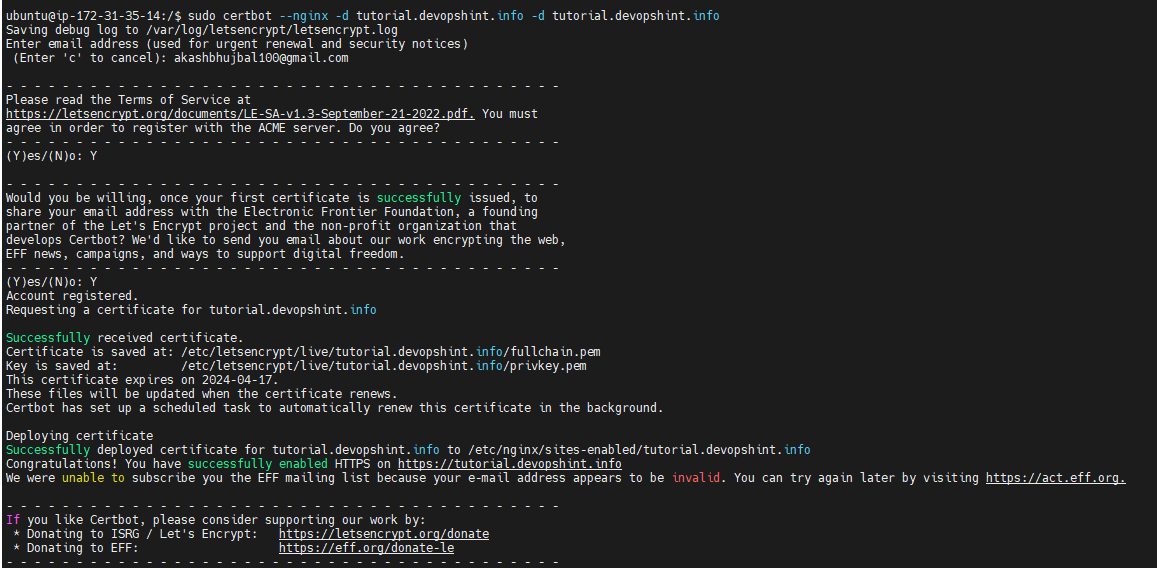Click the 'Account registered.' line
This screenshot has width=1157, height=568.
[72, 296]
